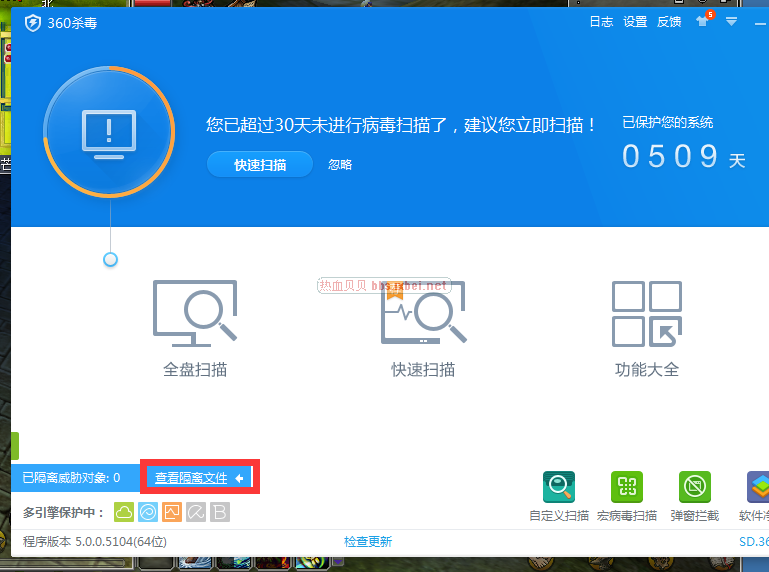This screenshot has width=769, height=572.
Task: Open the 功能大全 features grid icon
Action: pyautogui.click(x=647, y=313)
